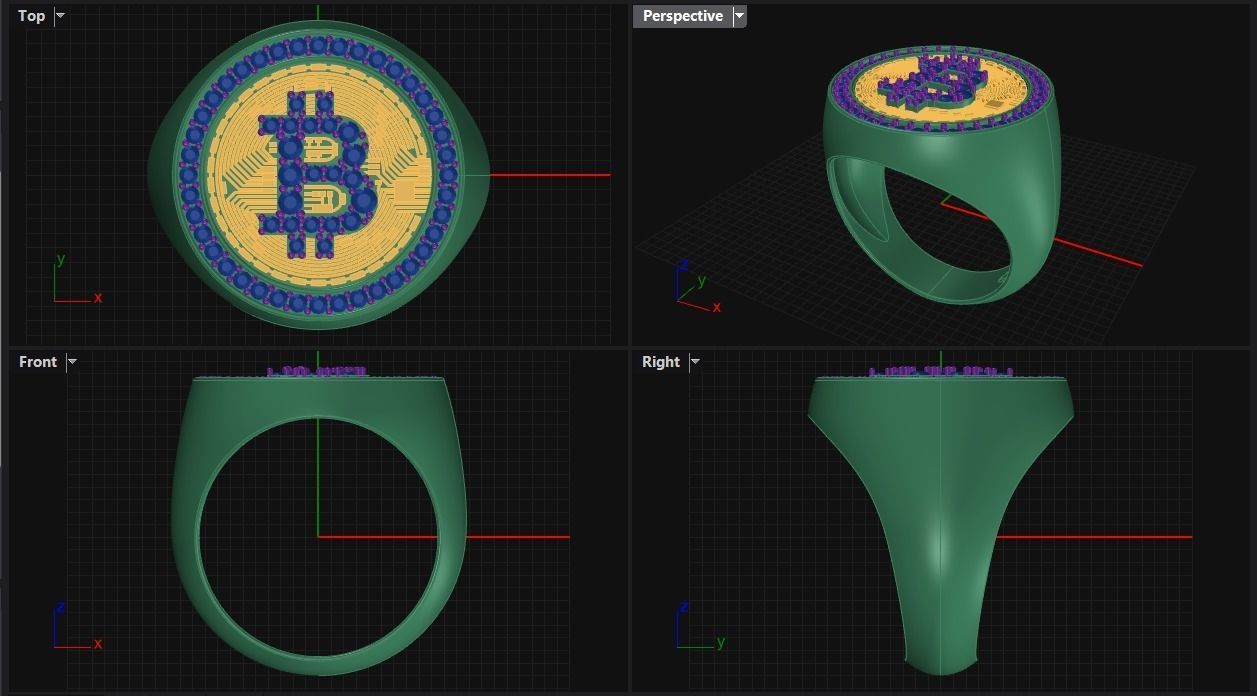This screenshot has width=1257, height=696.
Task: Open the Top viewport dropdown arrow
Action: (x=60, y=16)
